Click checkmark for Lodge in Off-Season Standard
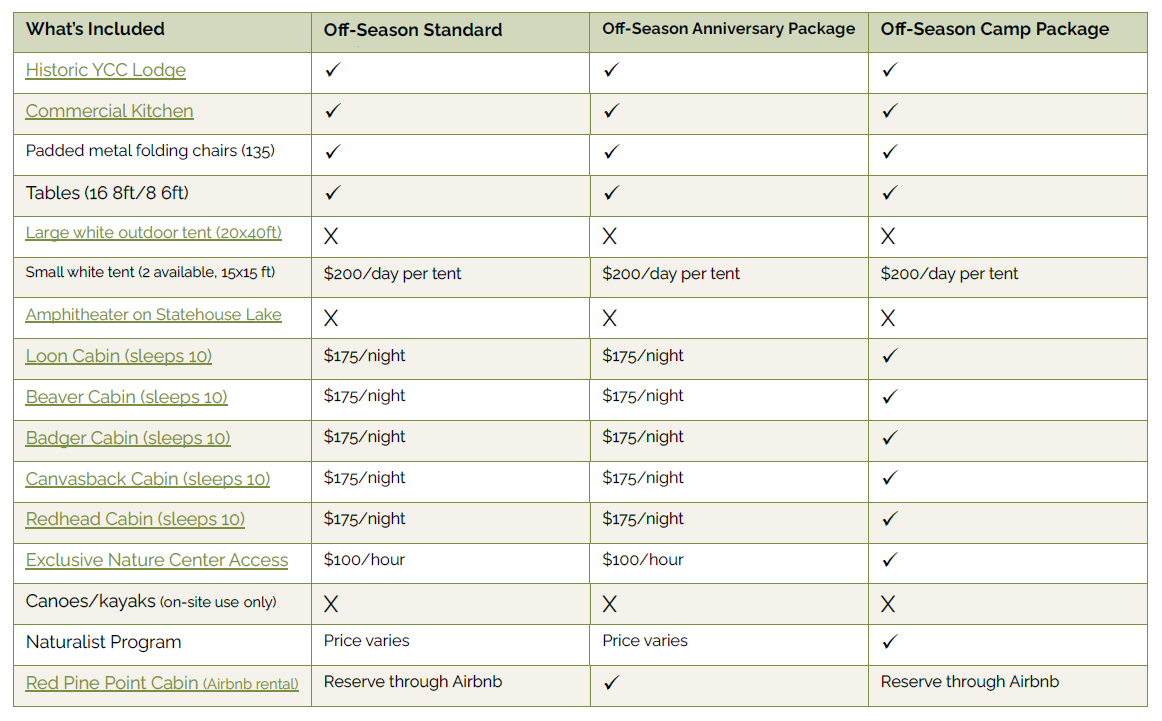The height and width of the screenshot is (721, 1162). pos(333,70)
